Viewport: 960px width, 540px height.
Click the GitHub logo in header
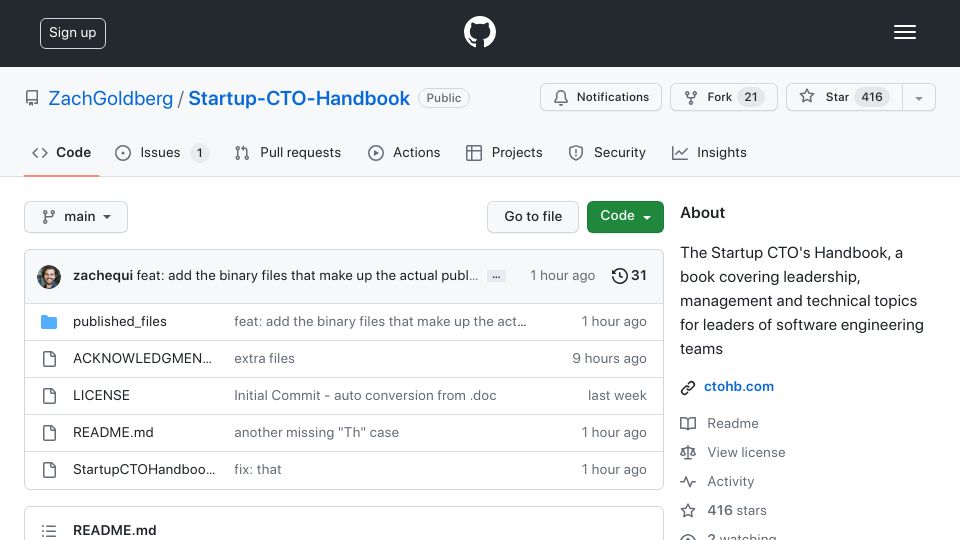pos(479,32)
